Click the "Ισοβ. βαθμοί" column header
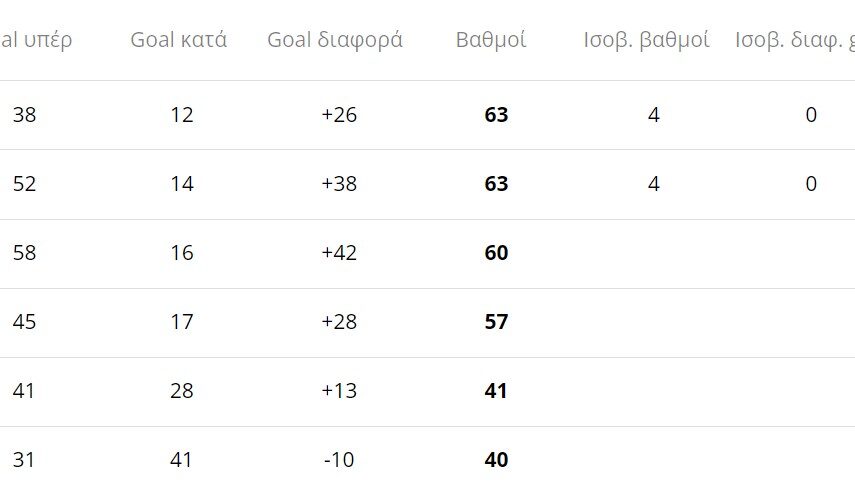 coord(647,40)
